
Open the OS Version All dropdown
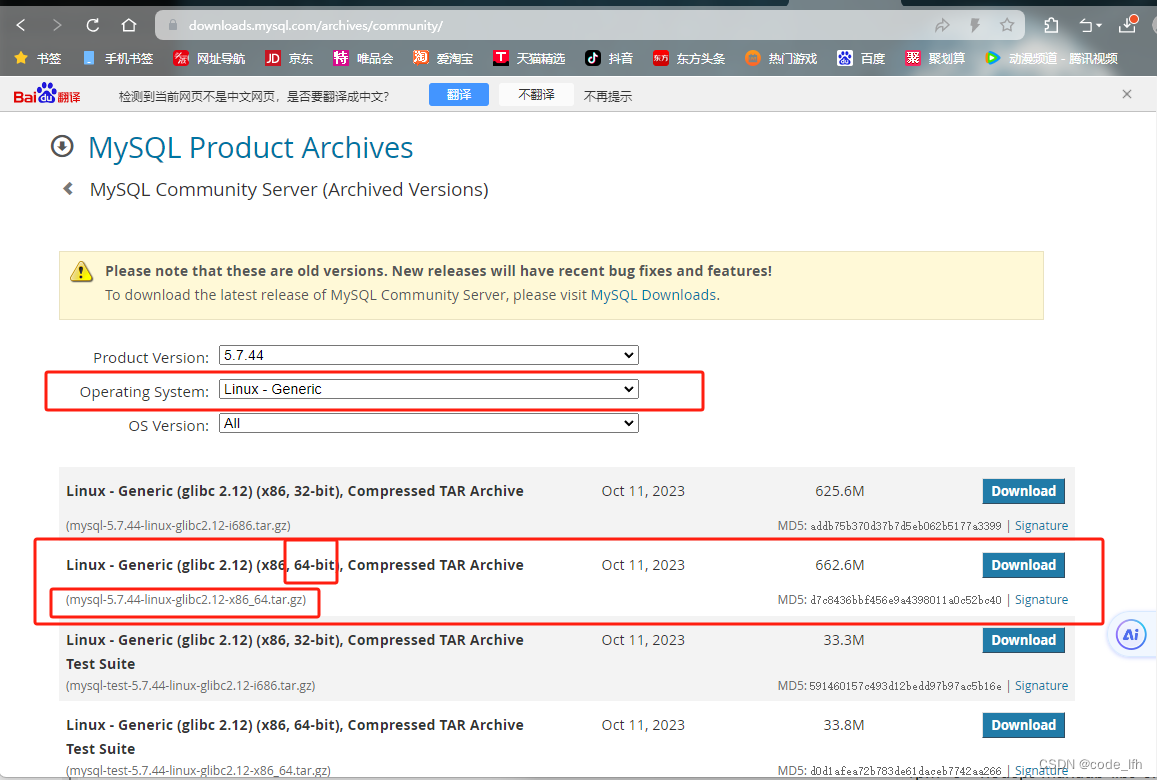(x=429, y=423)
